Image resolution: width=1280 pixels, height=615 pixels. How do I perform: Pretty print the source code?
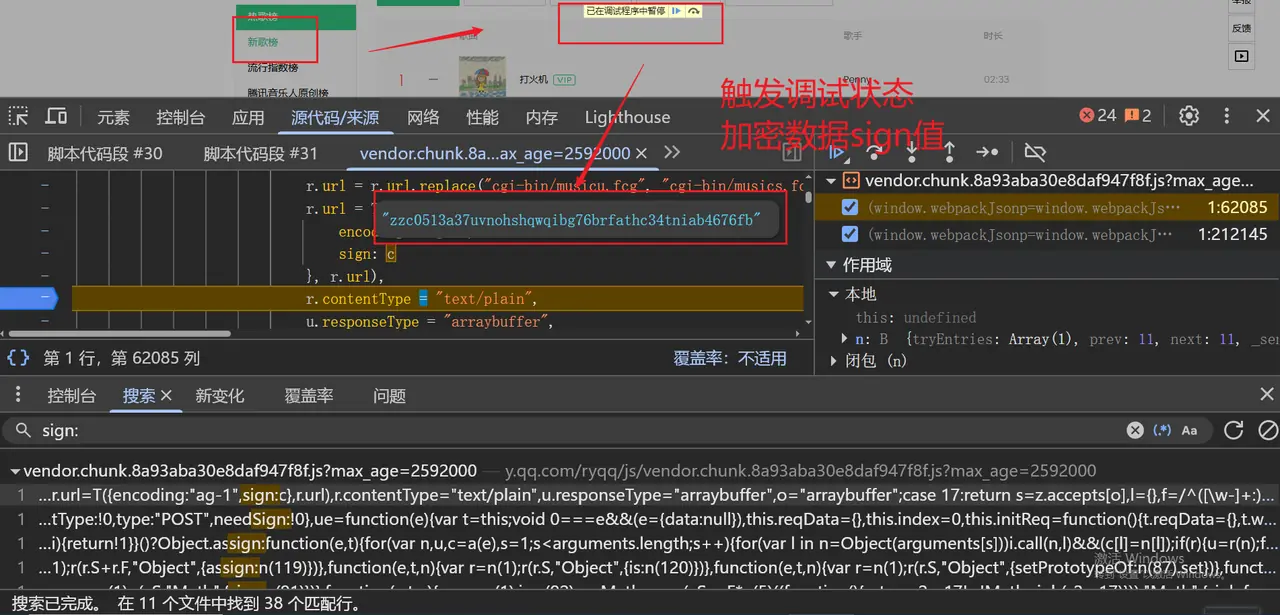point(18,358)
